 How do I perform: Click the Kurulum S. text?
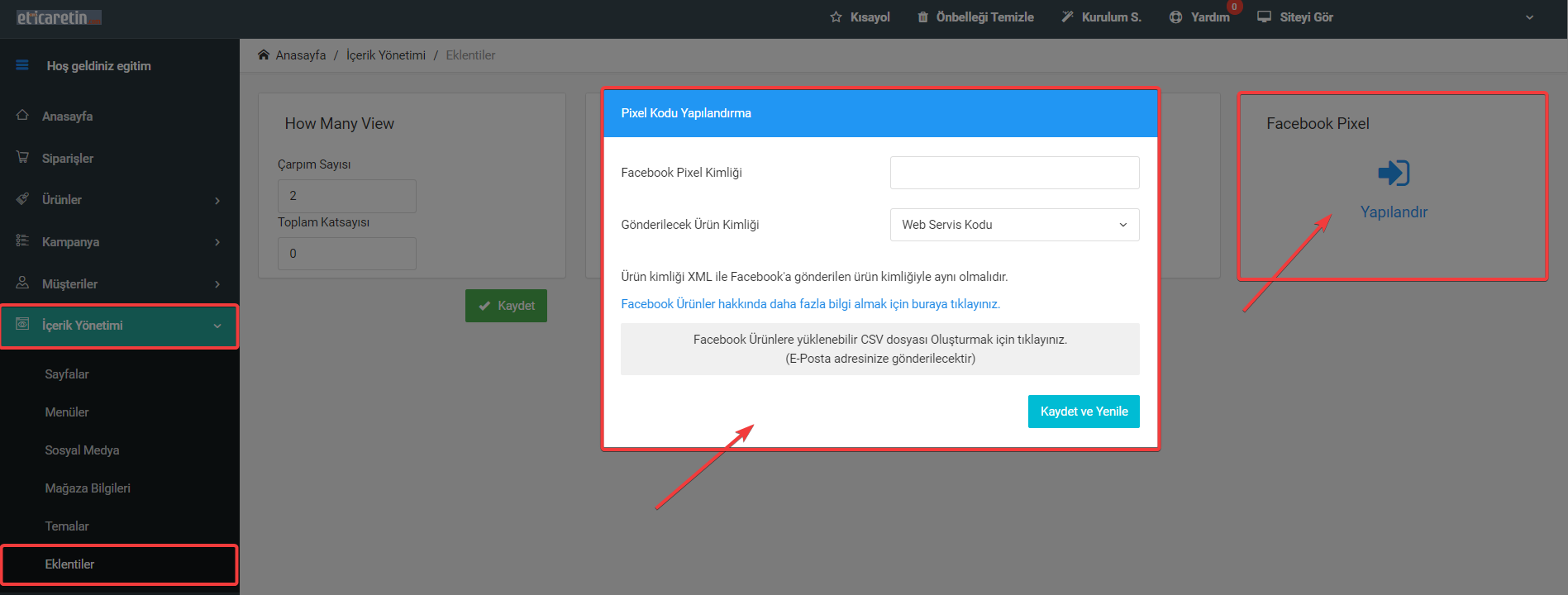tap(1112, 17)
